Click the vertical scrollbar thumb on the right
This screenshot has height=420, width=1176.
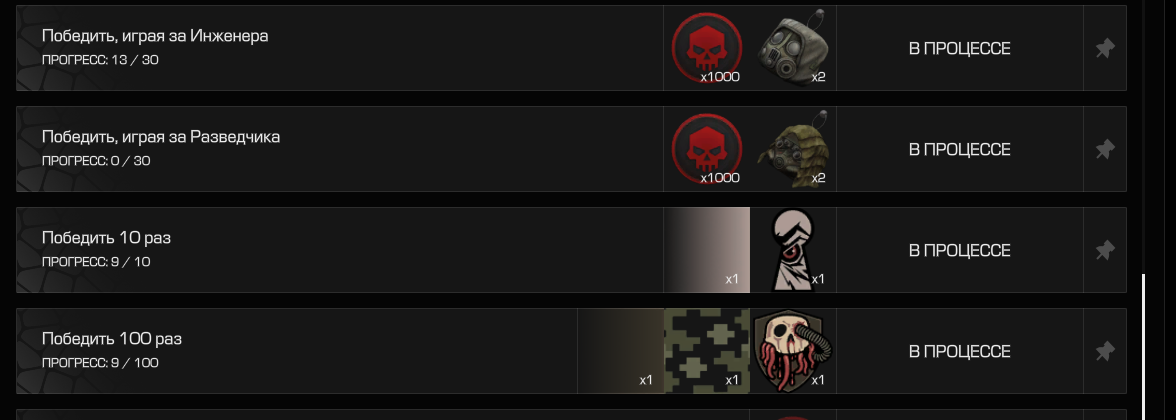[x=1144, y=346]
